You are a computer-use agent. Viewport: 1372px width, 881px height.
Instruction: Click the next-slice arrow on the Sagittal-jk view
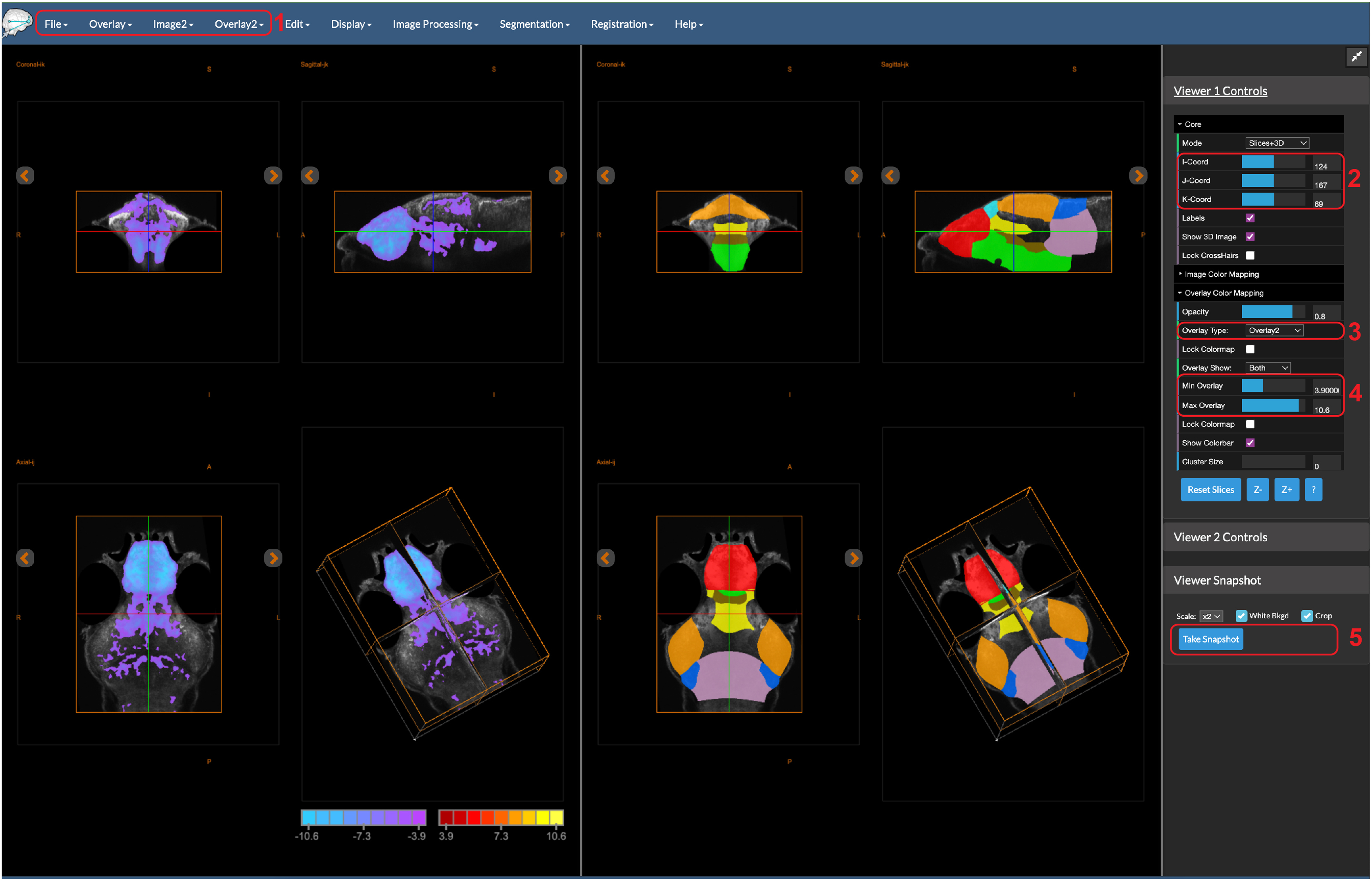[x=558, y=176]
